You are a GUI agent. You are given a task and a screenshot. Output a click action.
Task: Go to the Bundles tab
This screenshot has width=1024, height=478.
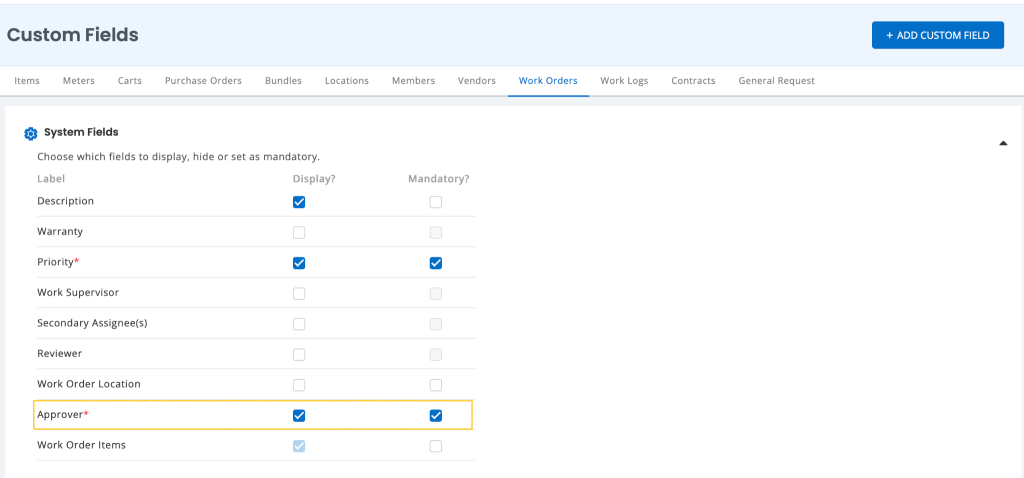click(x=283, y=81)
